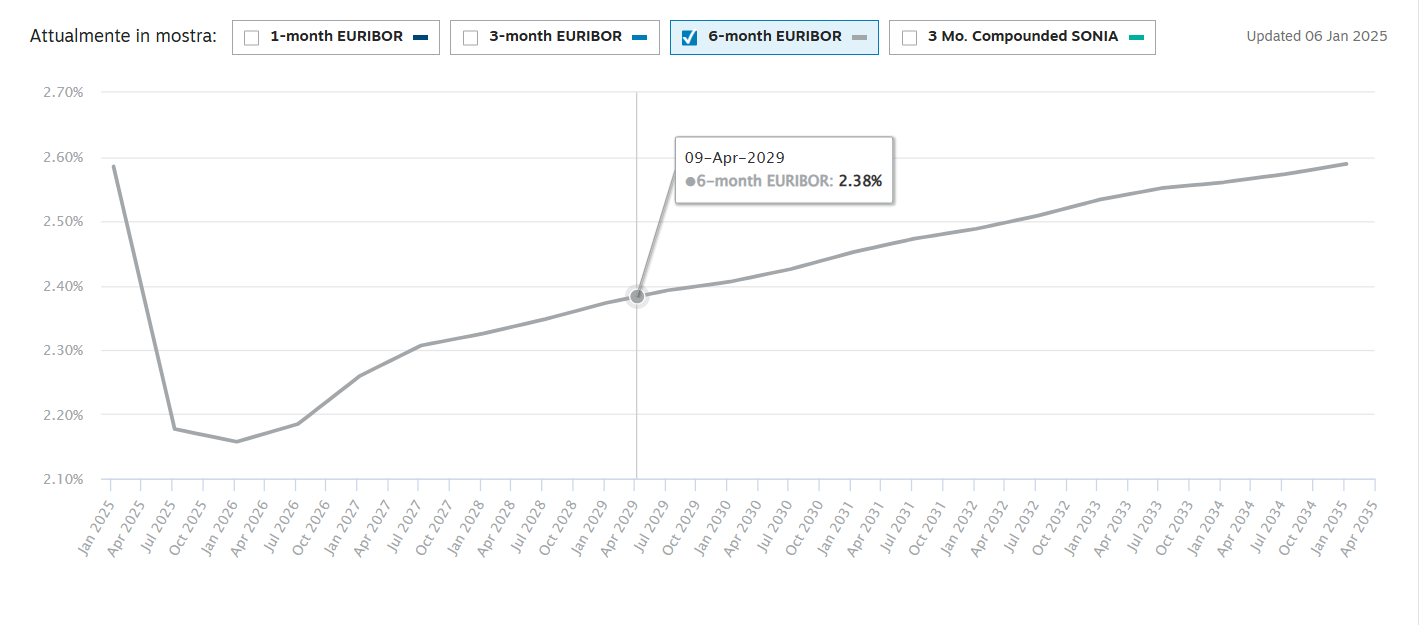Uncheck the 6-month EURIBOR checkbox
This screenshot has width=1419, height=625.
(x=689, y=38)
